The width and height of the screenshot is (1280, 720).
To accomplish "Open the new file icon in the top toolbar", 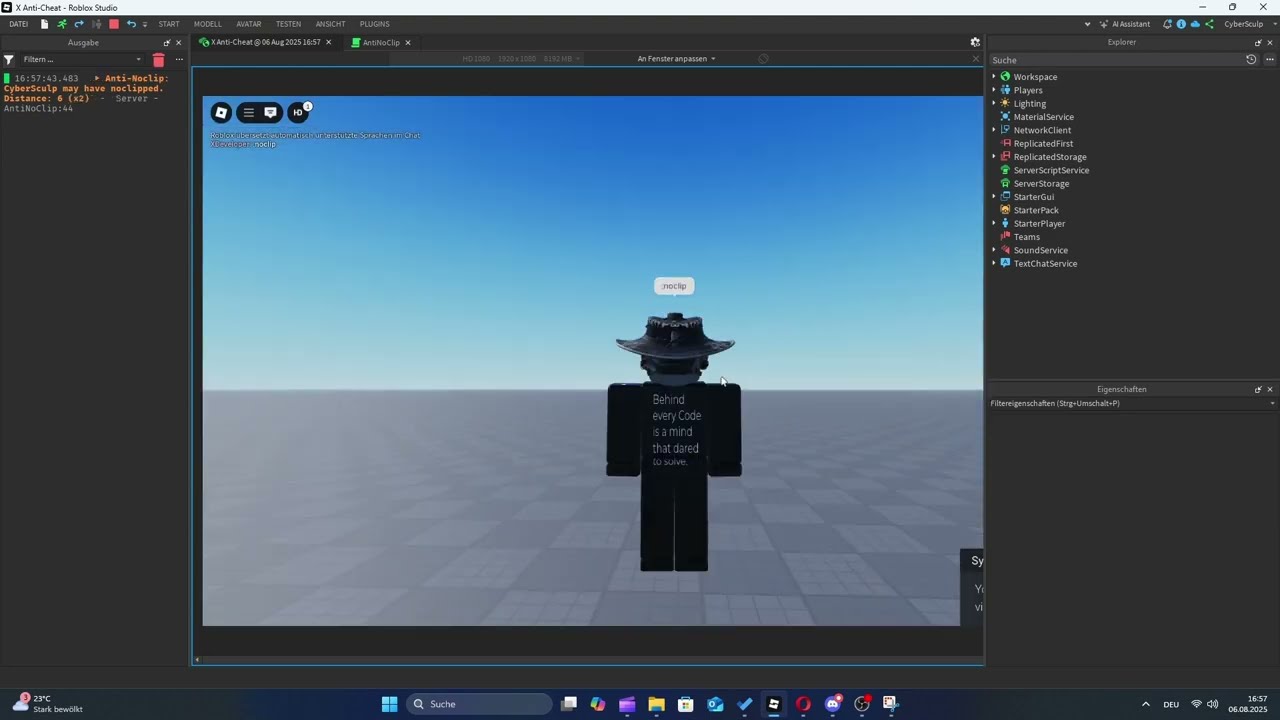I will click(x=44, y=24).
